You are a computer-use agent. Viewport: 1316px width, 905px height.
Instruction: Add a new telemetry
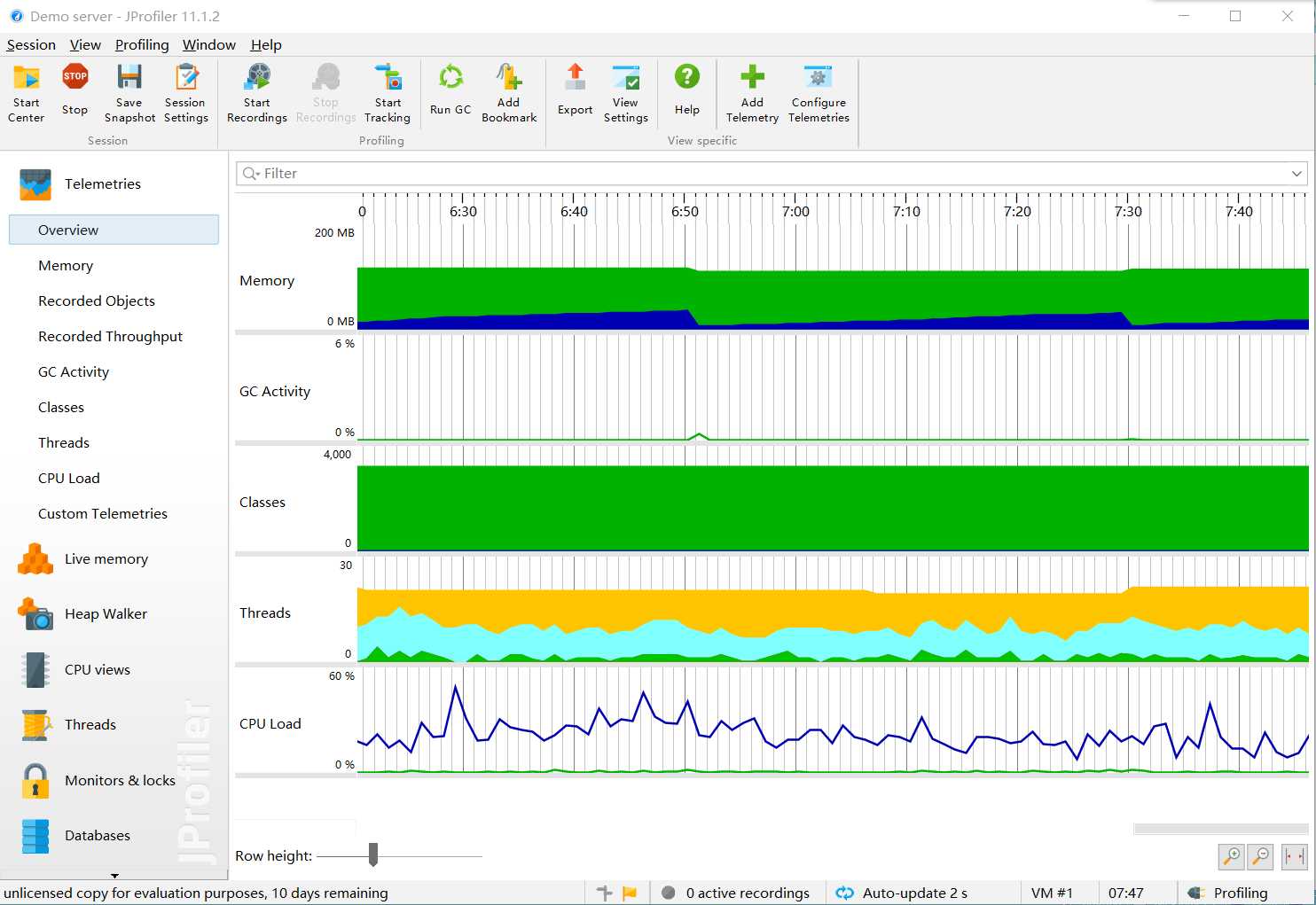pos(752,93)
